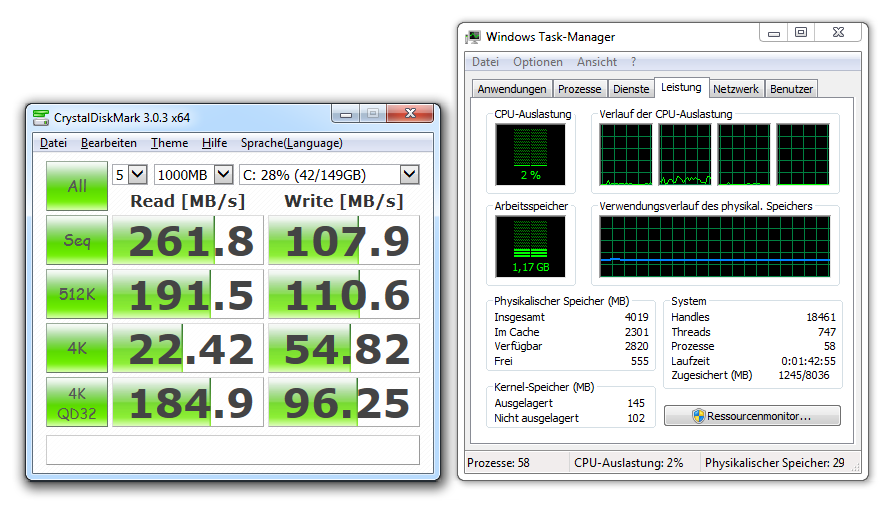Click the Write [MB/s] column header

click(344, 201)
